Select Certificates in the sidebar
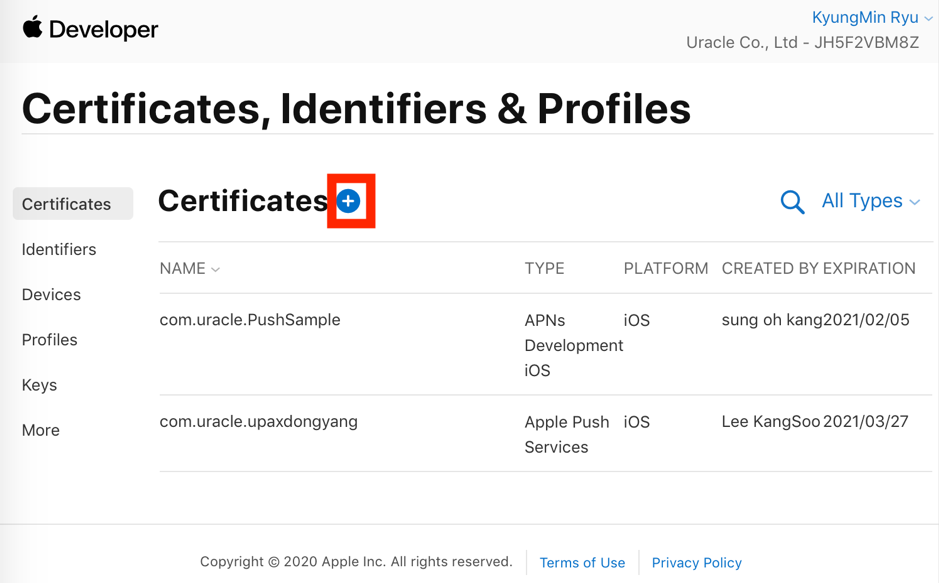The width and height of the screenshot is (939, 583). (72, 204)
